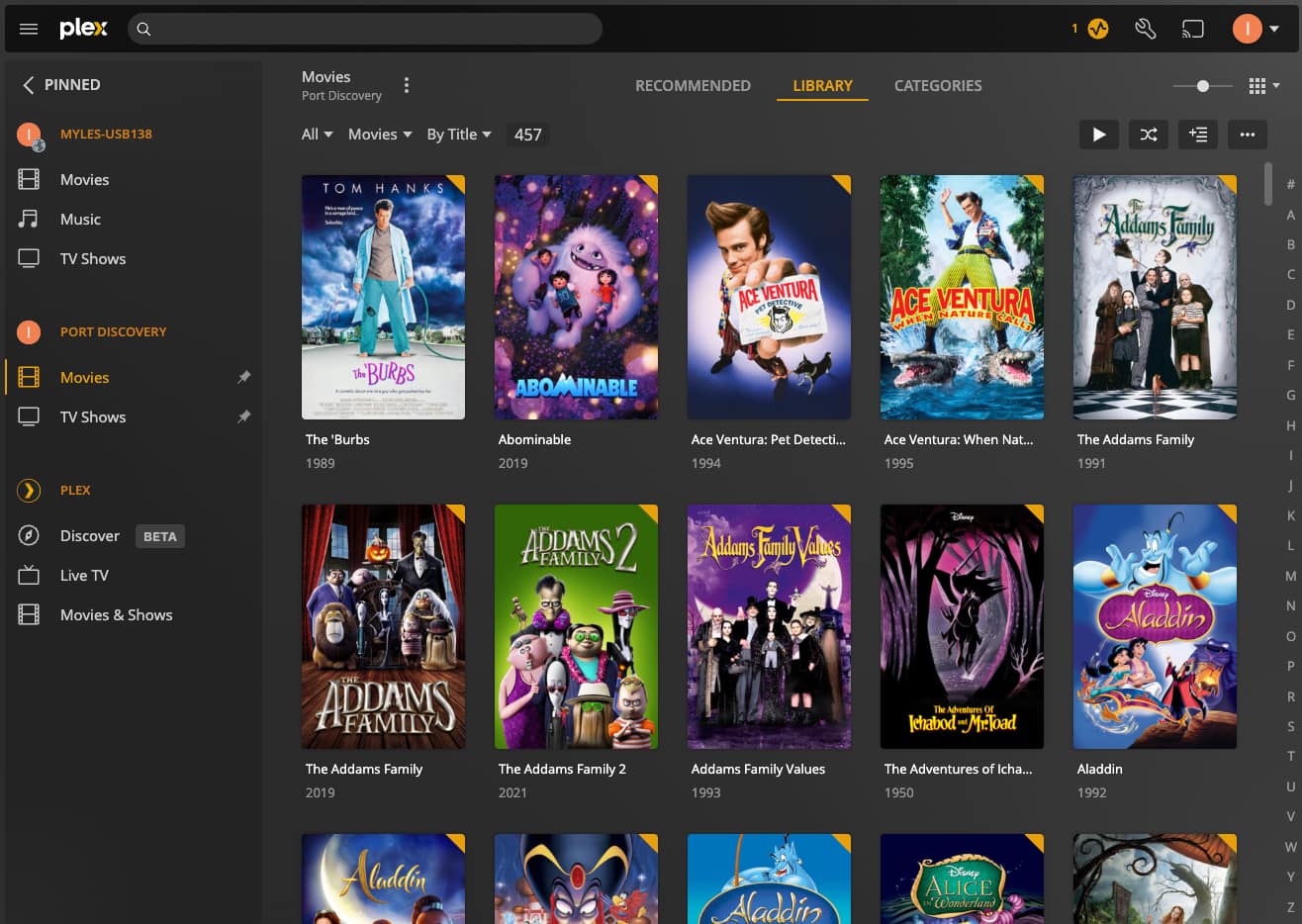Open settings wrench icon
This screenshot has height=924, width=1302.
tap(1146, 29)
